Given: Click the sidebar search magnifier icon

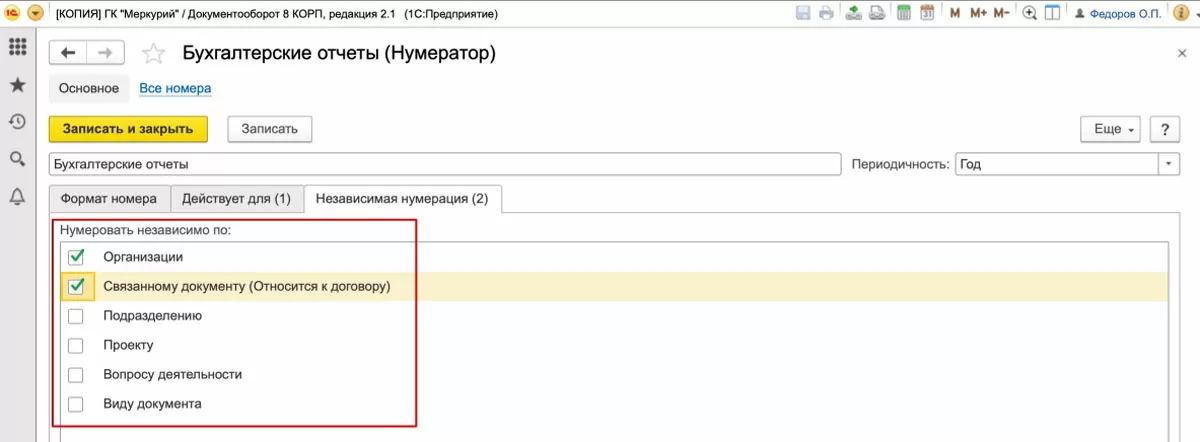Looking at the screenshot, I should 17,158.
